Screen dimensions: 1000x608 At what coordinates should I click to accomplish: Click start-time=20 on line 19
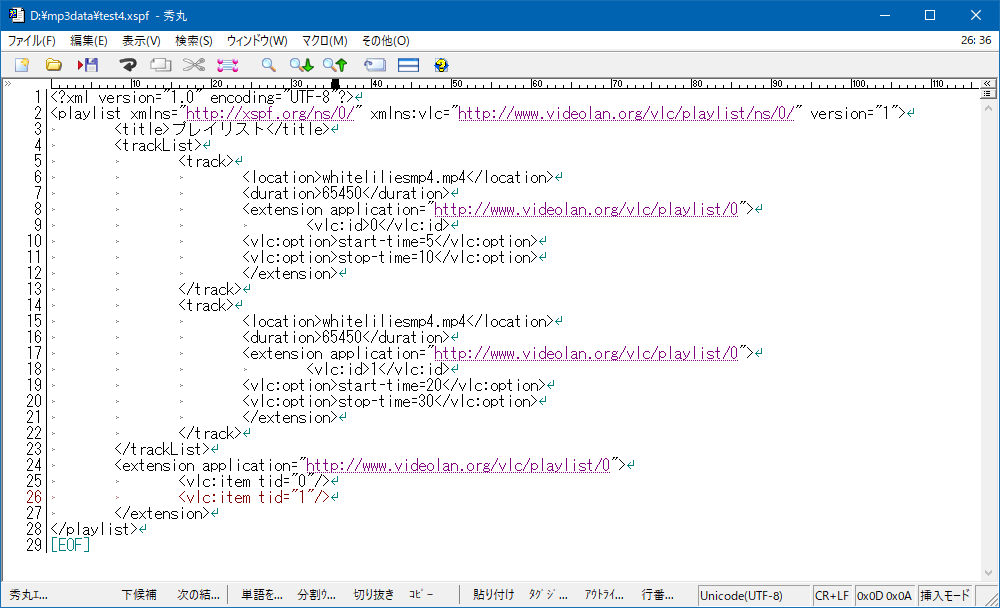pos(390,385)
